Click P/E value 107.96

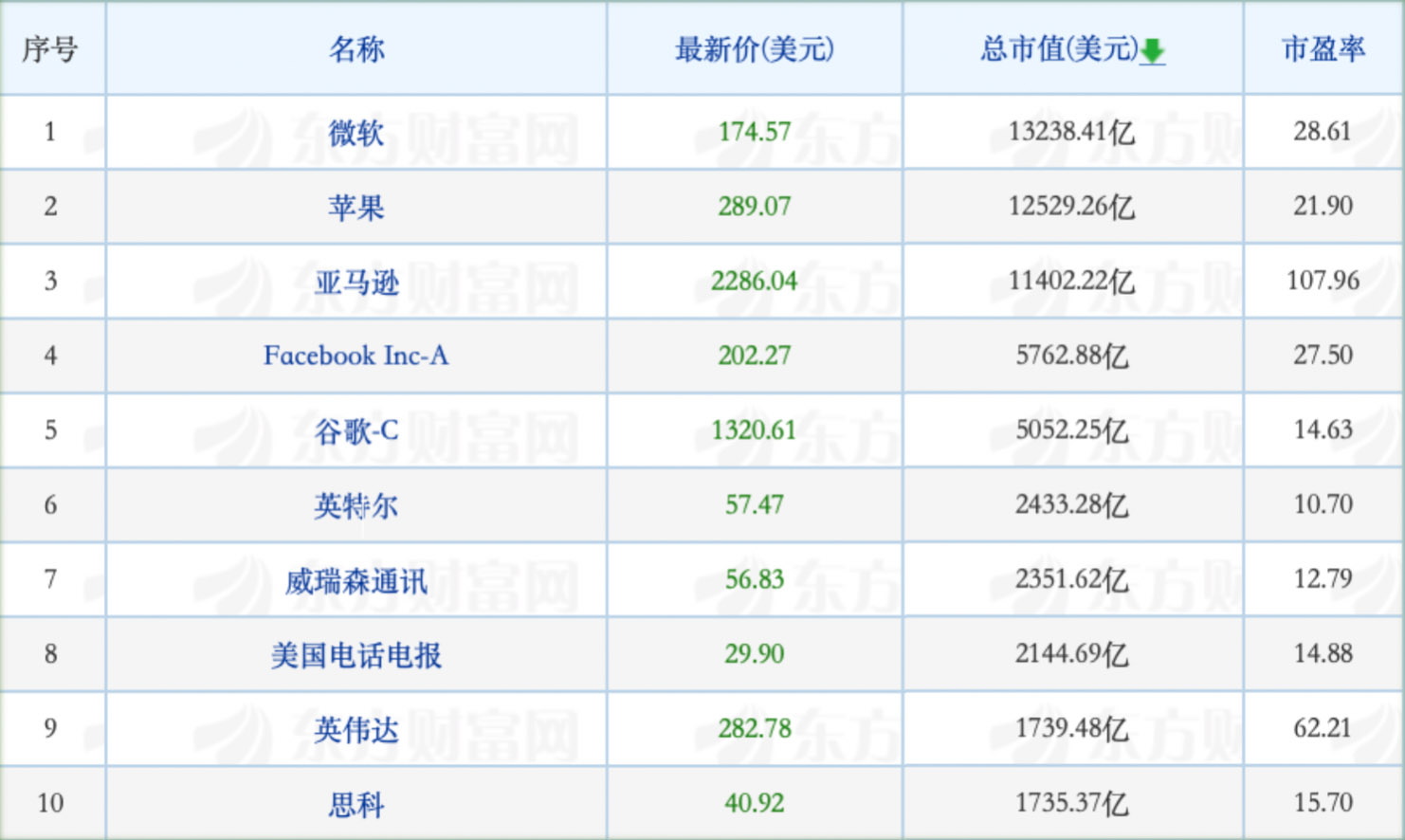1323,281
